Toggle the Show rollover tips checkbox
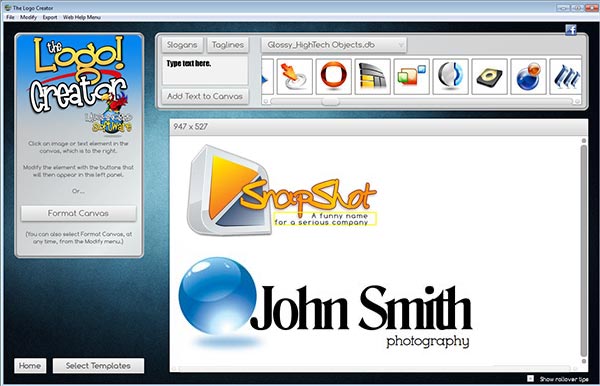600x386 pixels. point(530,378)
